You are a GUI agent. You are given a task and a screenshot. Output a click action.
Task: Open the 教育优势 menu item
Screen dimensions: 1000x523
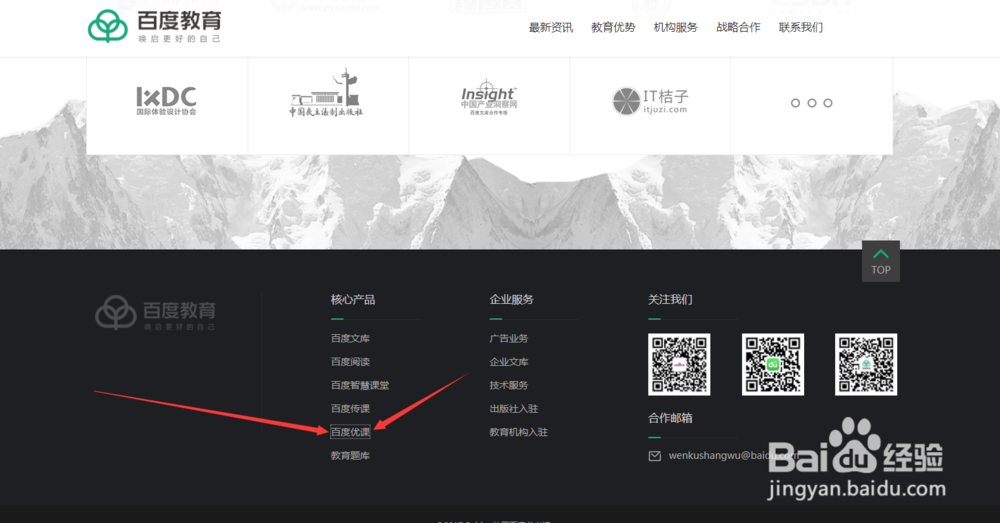614,27
